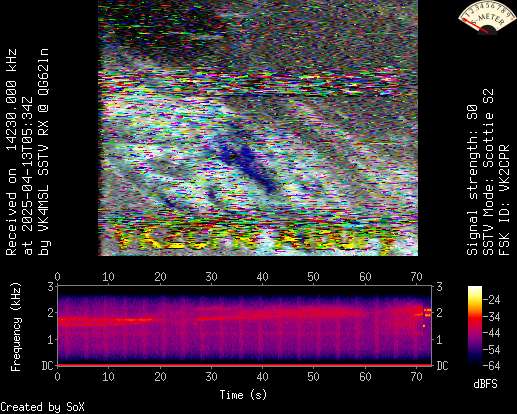517x414 pixels.
Task: Click the -34 value on dBFS scale
Action: click(x=492, y=317)
